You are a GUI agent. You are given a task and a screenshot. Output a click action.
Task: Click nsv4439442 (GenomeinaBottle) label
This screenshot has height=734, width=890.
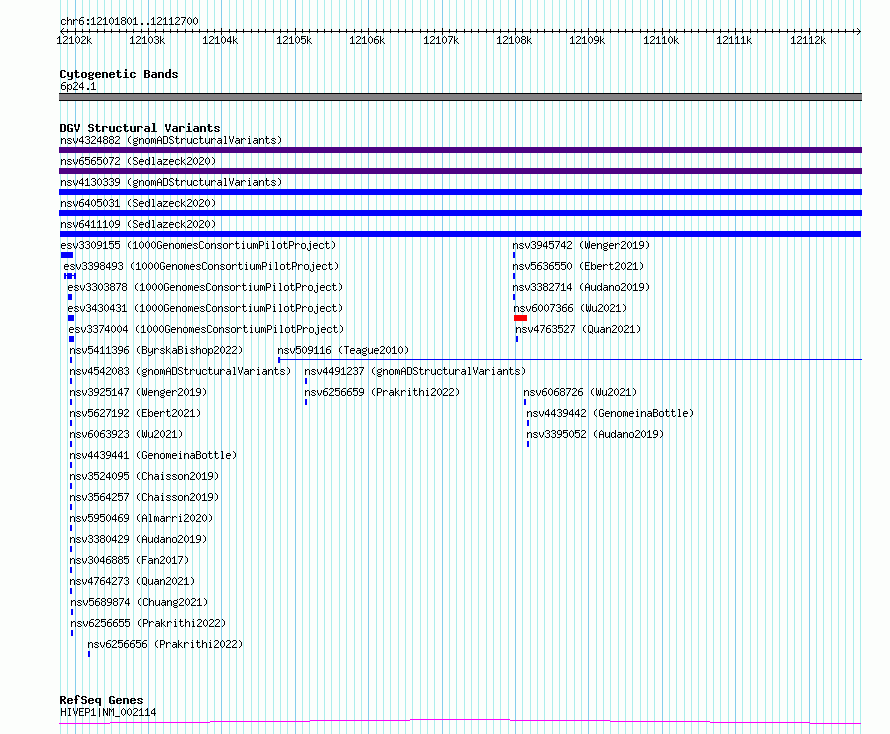point(610,413)
